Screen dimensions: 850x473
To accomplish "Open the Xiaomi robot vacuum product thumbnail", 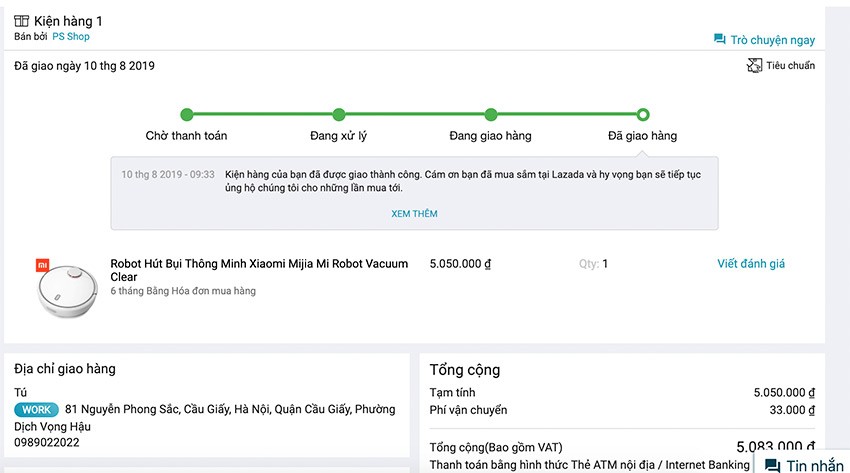I will coord(67,289).
